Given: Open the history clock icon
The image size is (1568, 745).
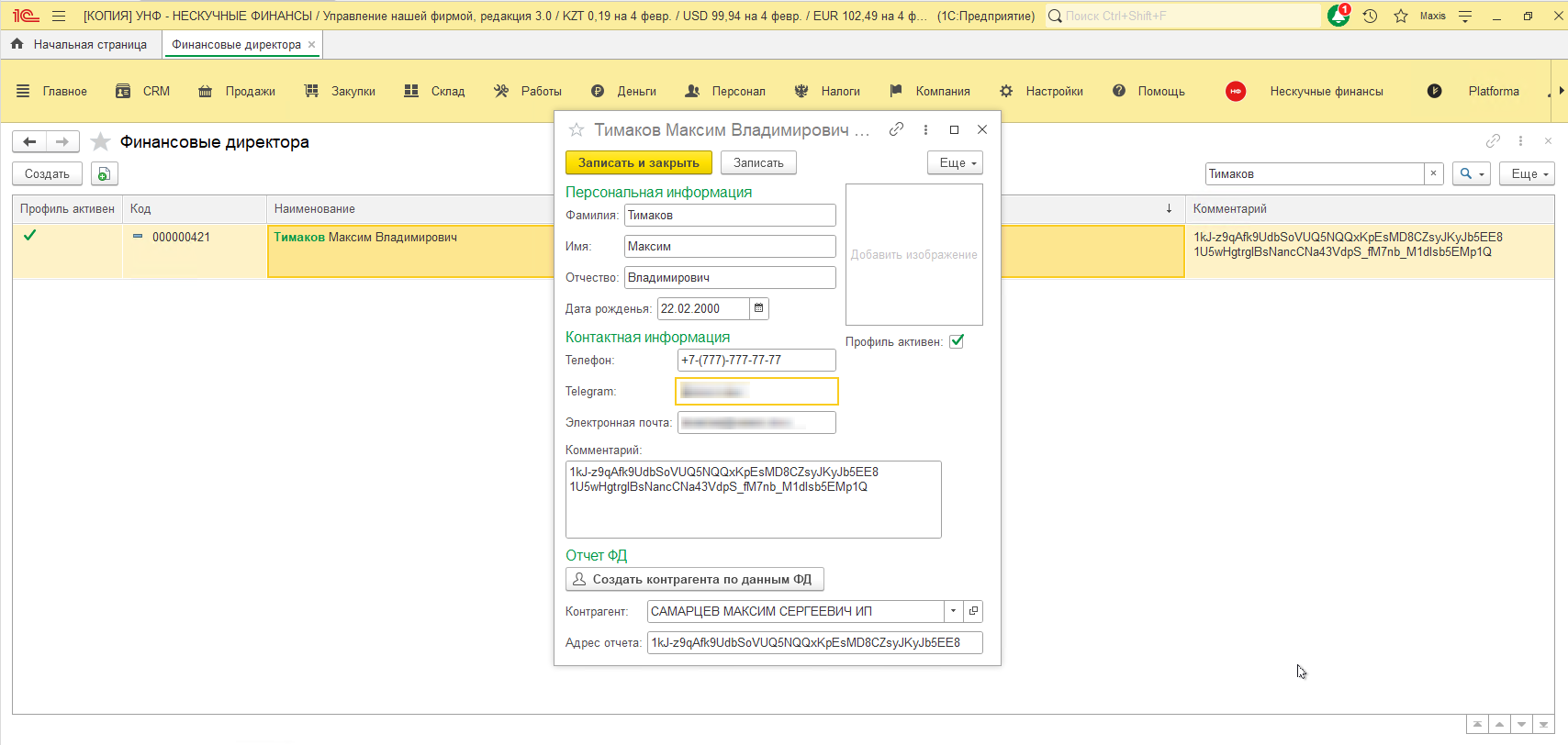Looking at the screenshot, I should pyautogui.click(x=1370, y=16).
